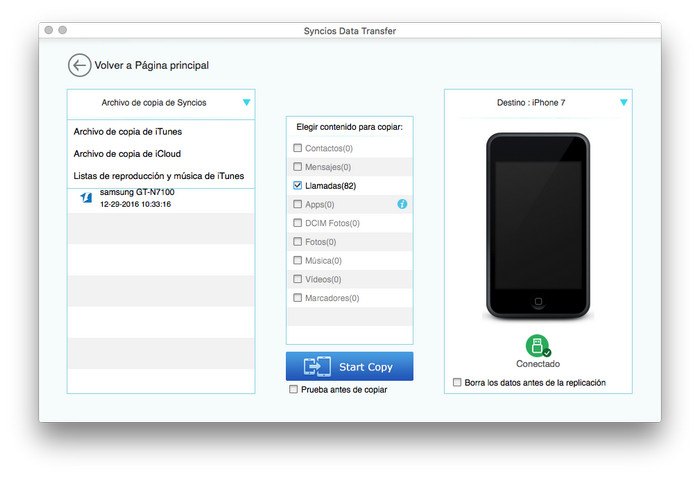The image size is (700, 478).
Task: Enable Prueba antes de copiar checkbox
Action: 293,389
